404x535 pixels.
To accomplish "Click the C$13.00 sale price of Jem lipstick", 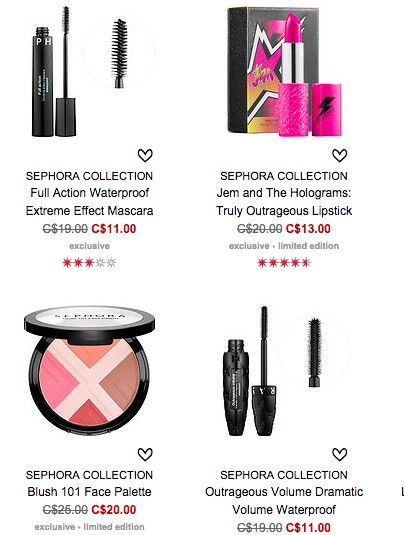I will pyautogui.click(x=308, y=229).
